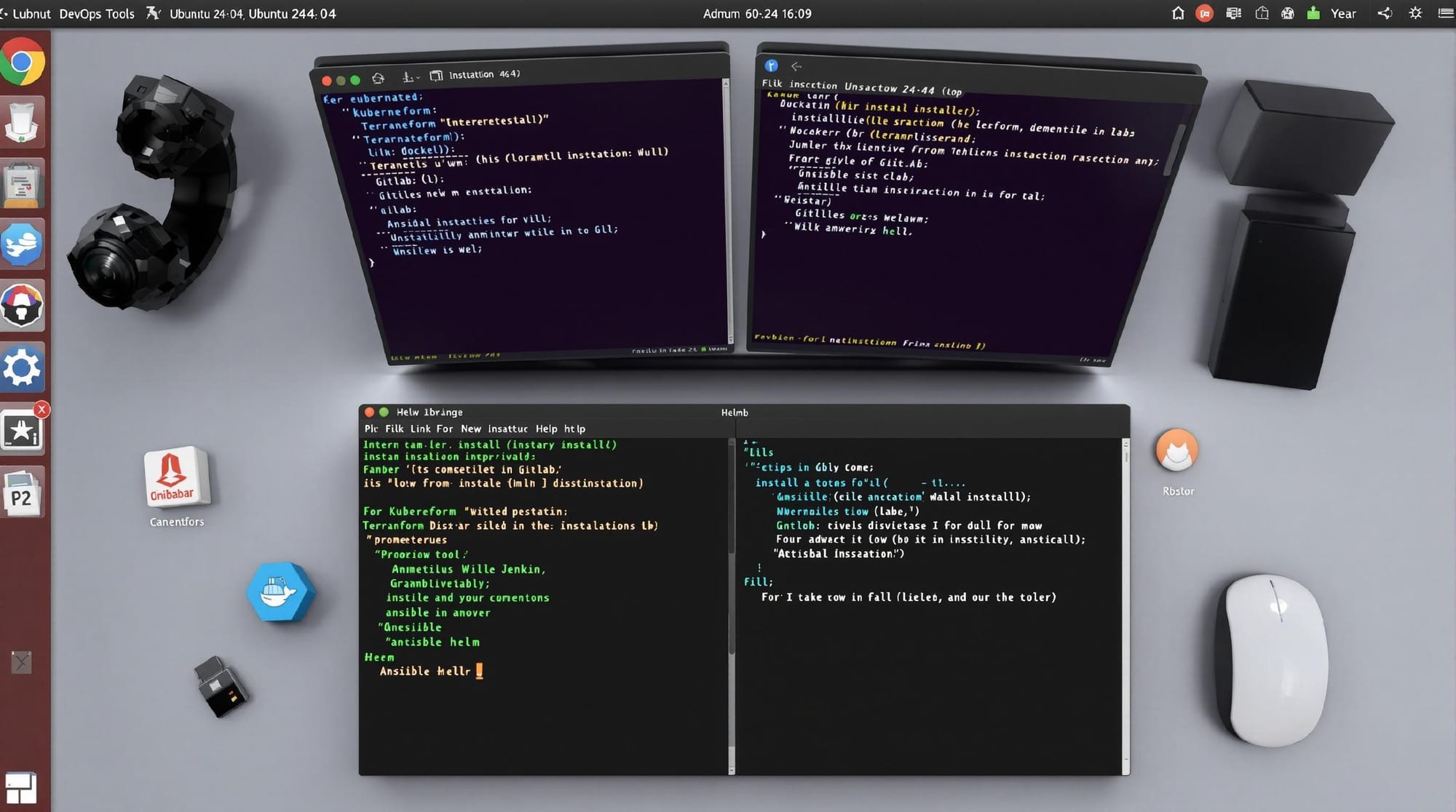This screenshot has height=812, width=1456.
Task: Expand the download dropdown in Instattion toolbar
Action: [x=411, y=76]
